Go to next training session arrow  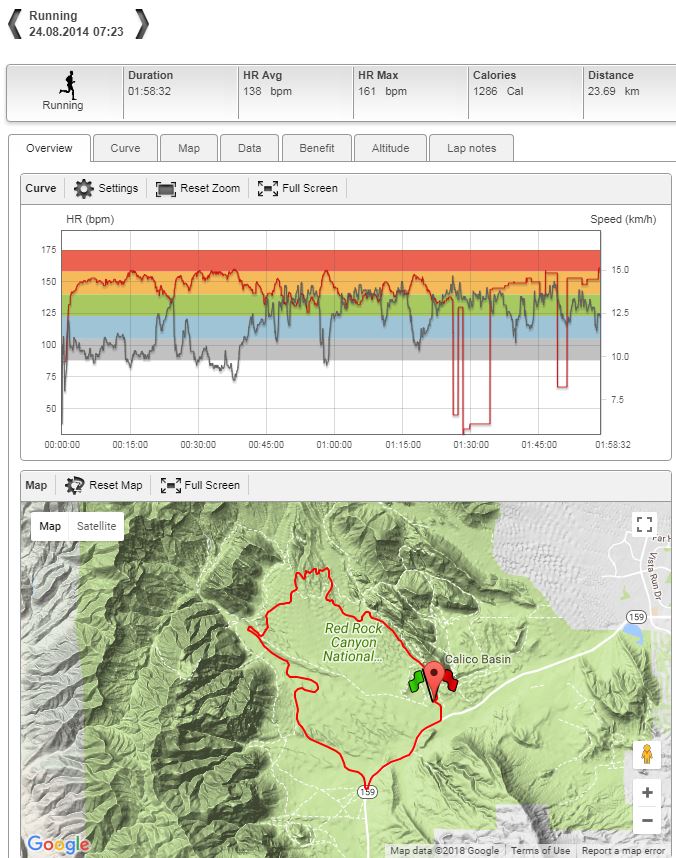click(142, 23)
